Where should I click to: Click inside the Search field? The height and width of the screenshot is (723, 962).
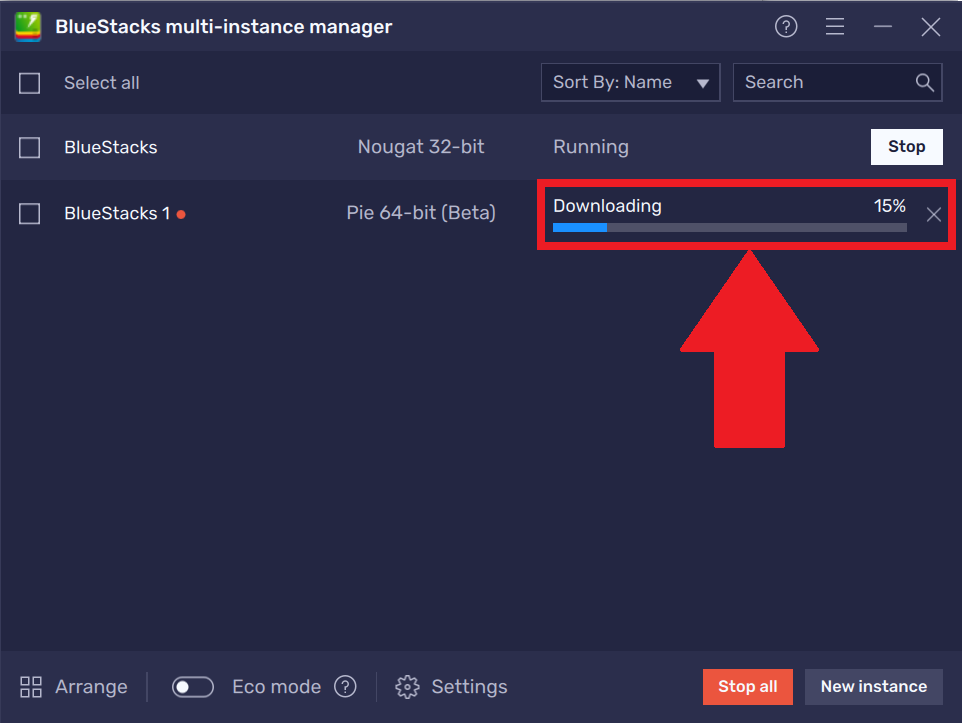coord(820,82)
